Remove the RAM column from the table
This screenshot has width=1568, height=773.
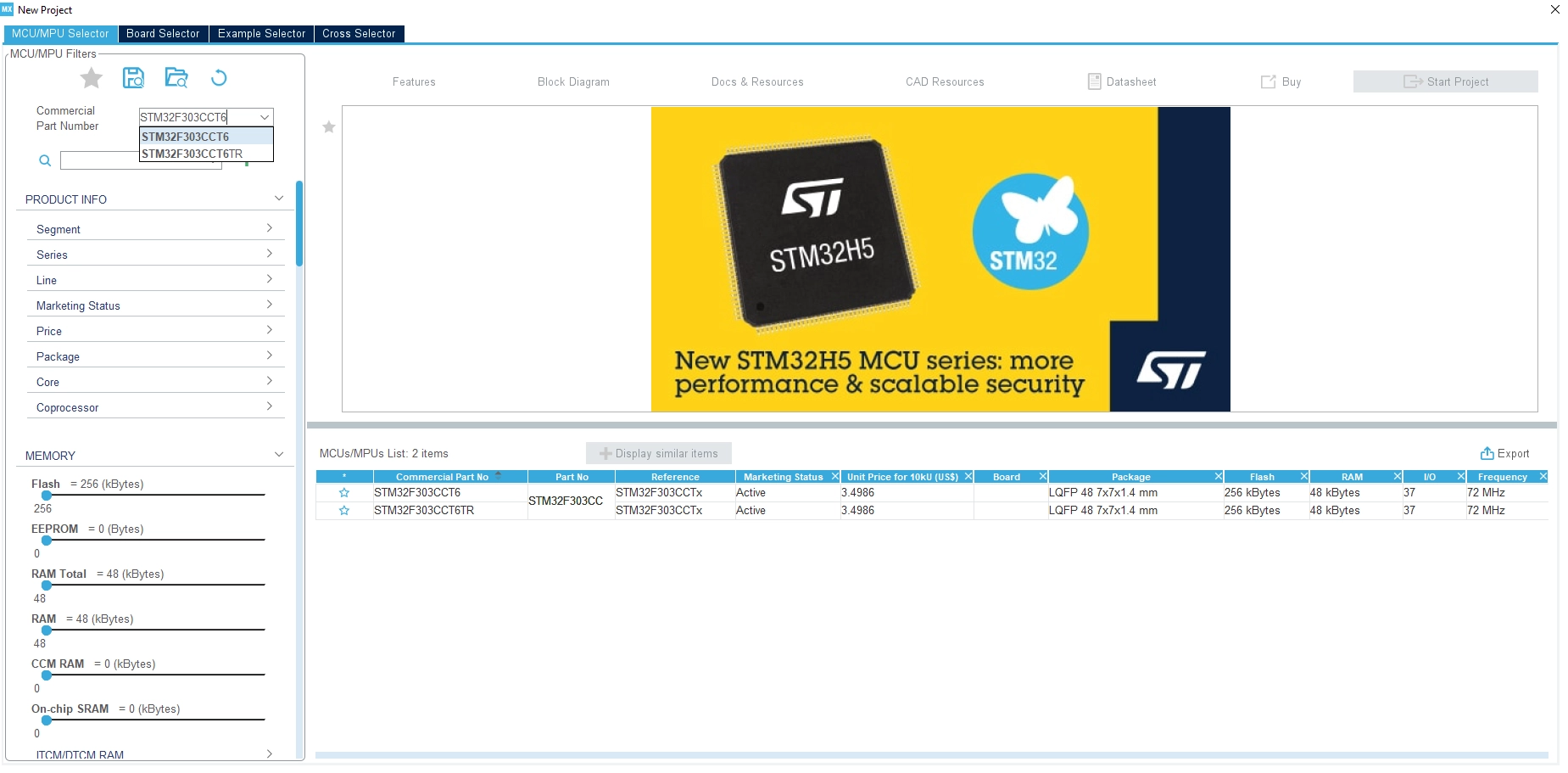[1398, 477]
